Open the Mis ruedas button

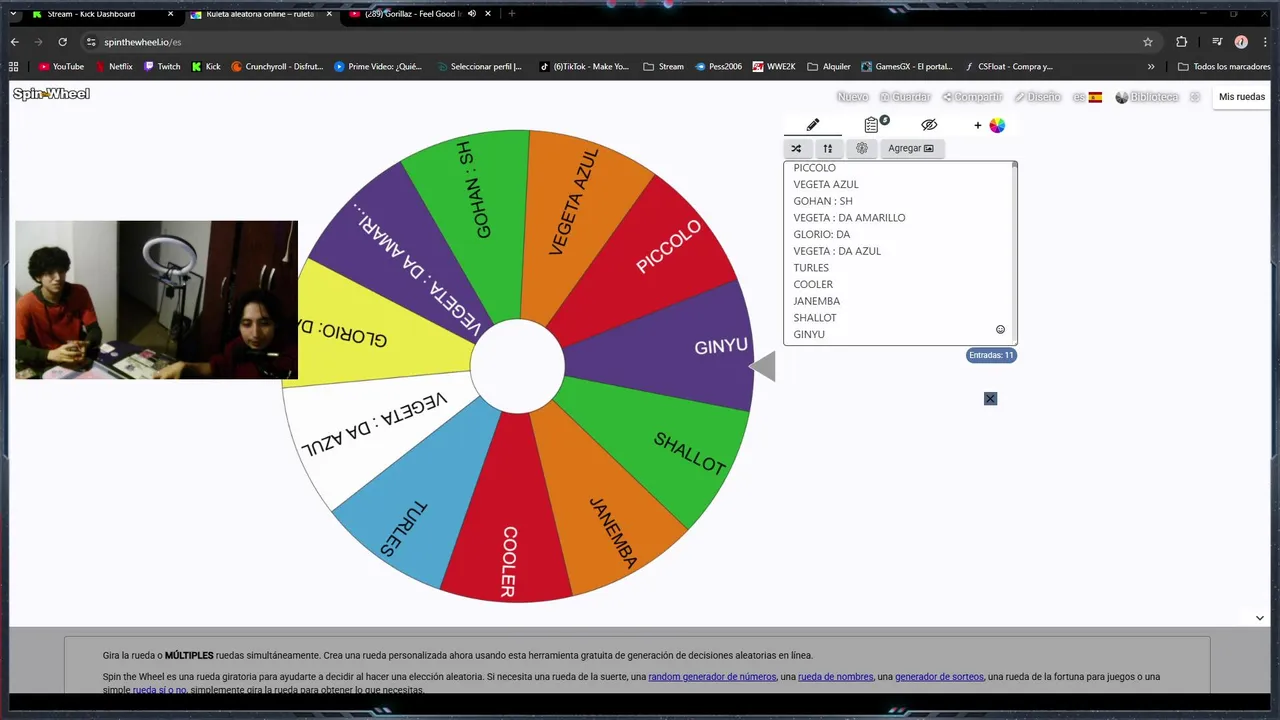point(1242,97)
